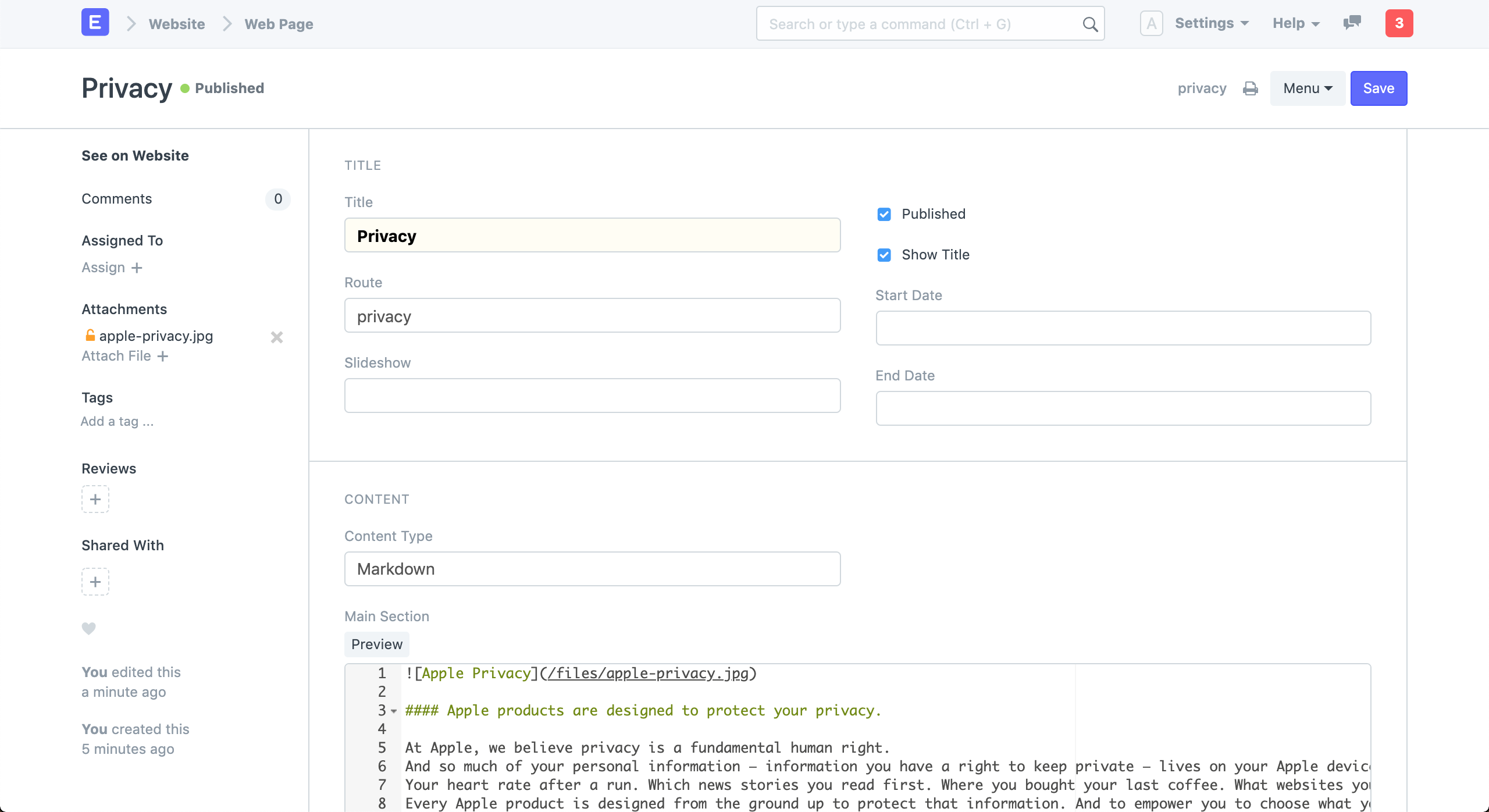
Task: Expand the Help dropdown in top navigation
Action: pyautogui.click(x=1296, y=24)
